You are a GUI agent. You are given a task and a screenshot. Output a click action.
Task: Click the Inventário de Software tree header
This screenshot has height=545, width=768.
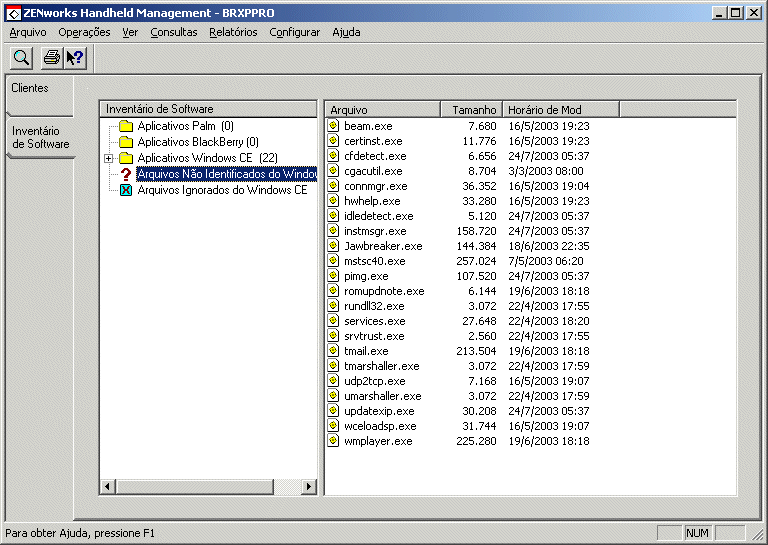(x=208, y=109)
